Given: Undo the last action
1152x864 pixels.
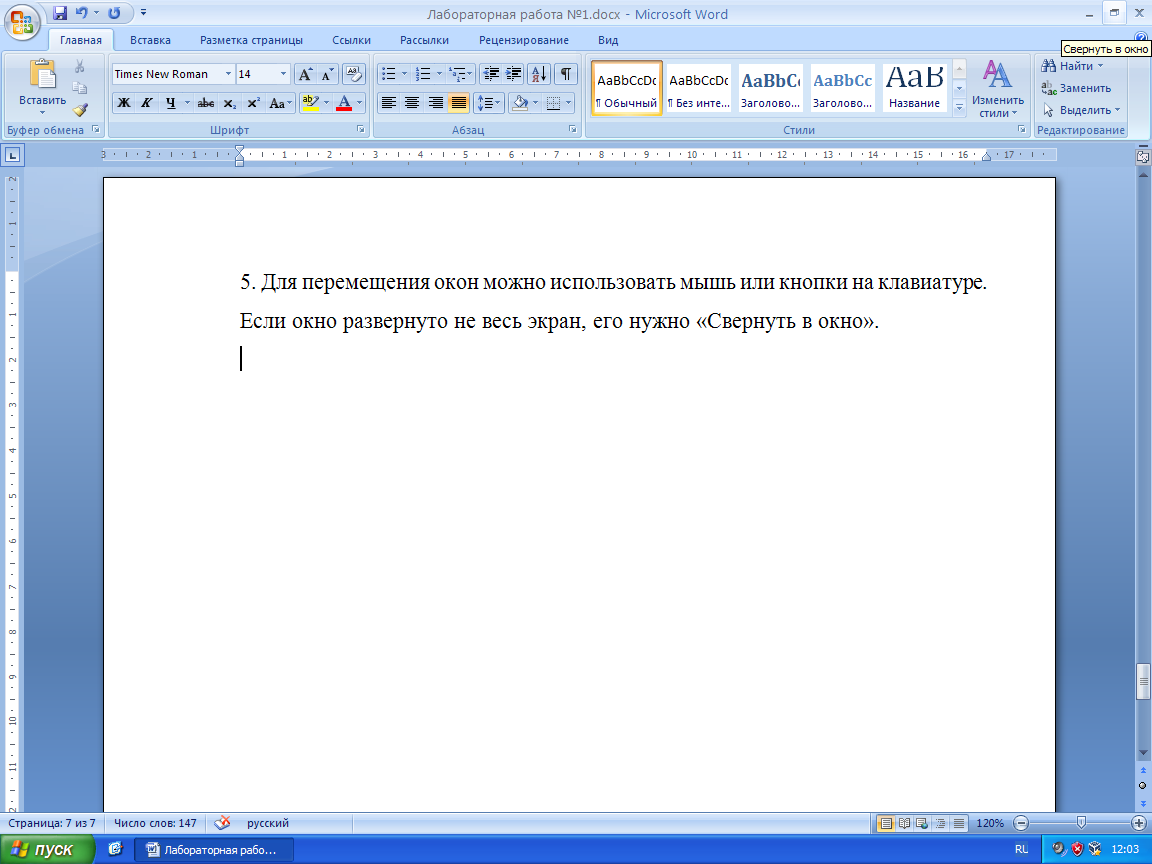Looking at the screenshot, I should pyautogui.click(x=82, y=13).
